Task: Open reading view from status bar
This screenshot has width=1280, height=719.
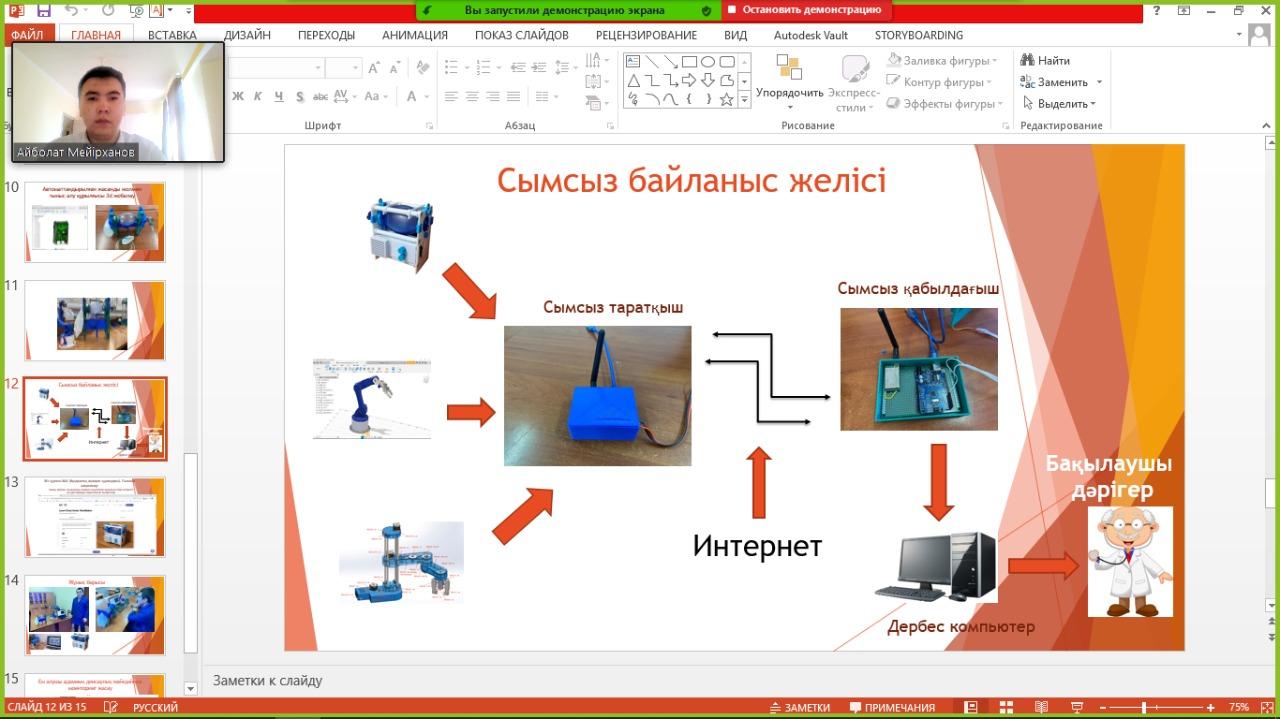Action: point(1041,707)
